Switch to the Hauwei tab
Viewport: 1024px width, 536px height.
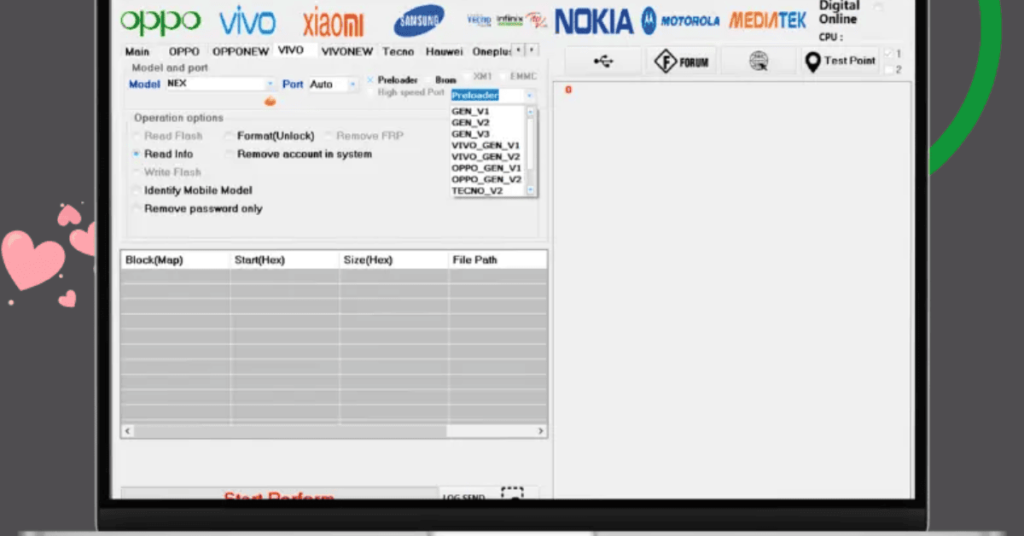444,52
